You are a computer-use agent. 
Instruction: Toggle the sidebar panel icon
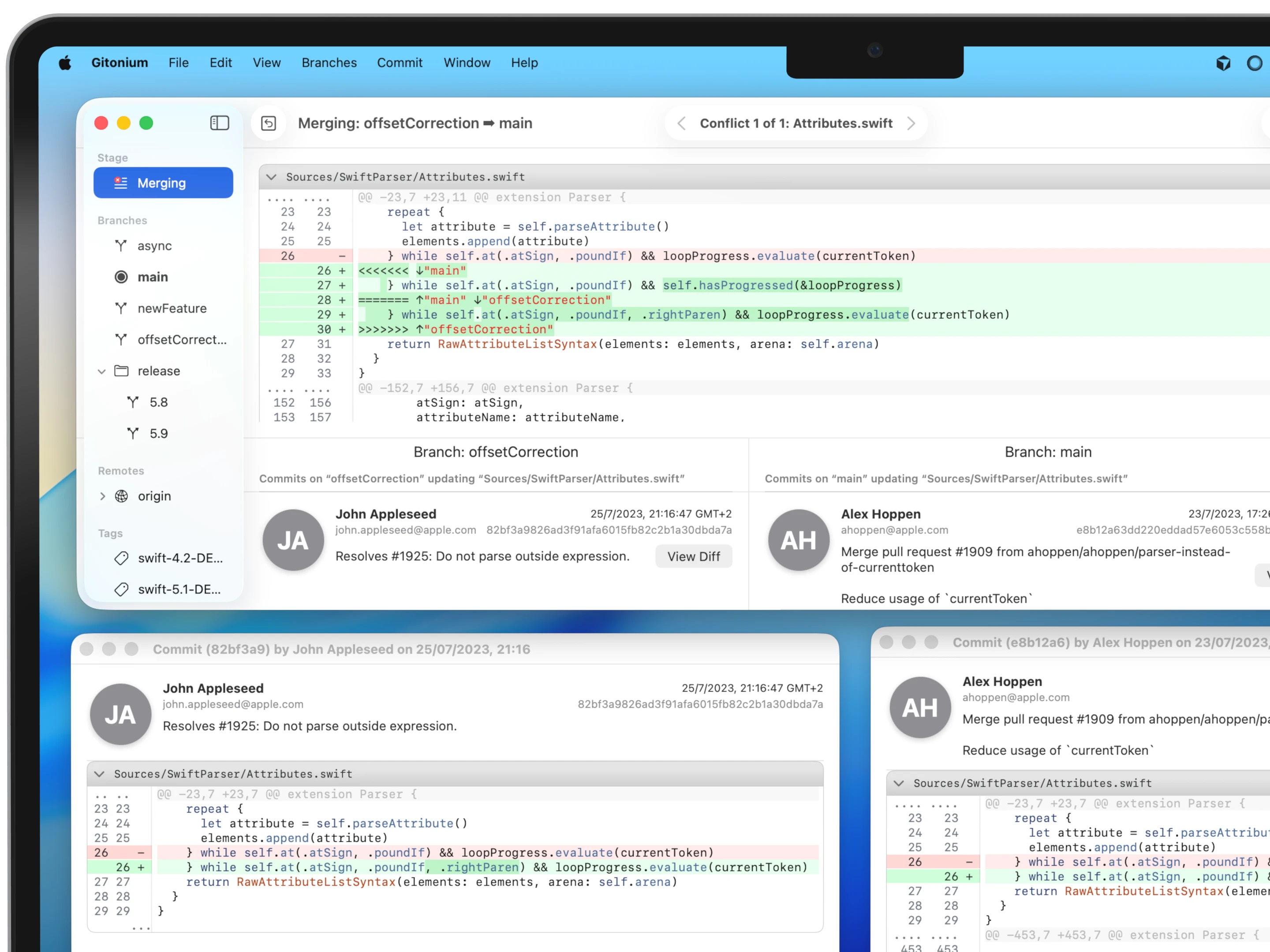point(219,123)
